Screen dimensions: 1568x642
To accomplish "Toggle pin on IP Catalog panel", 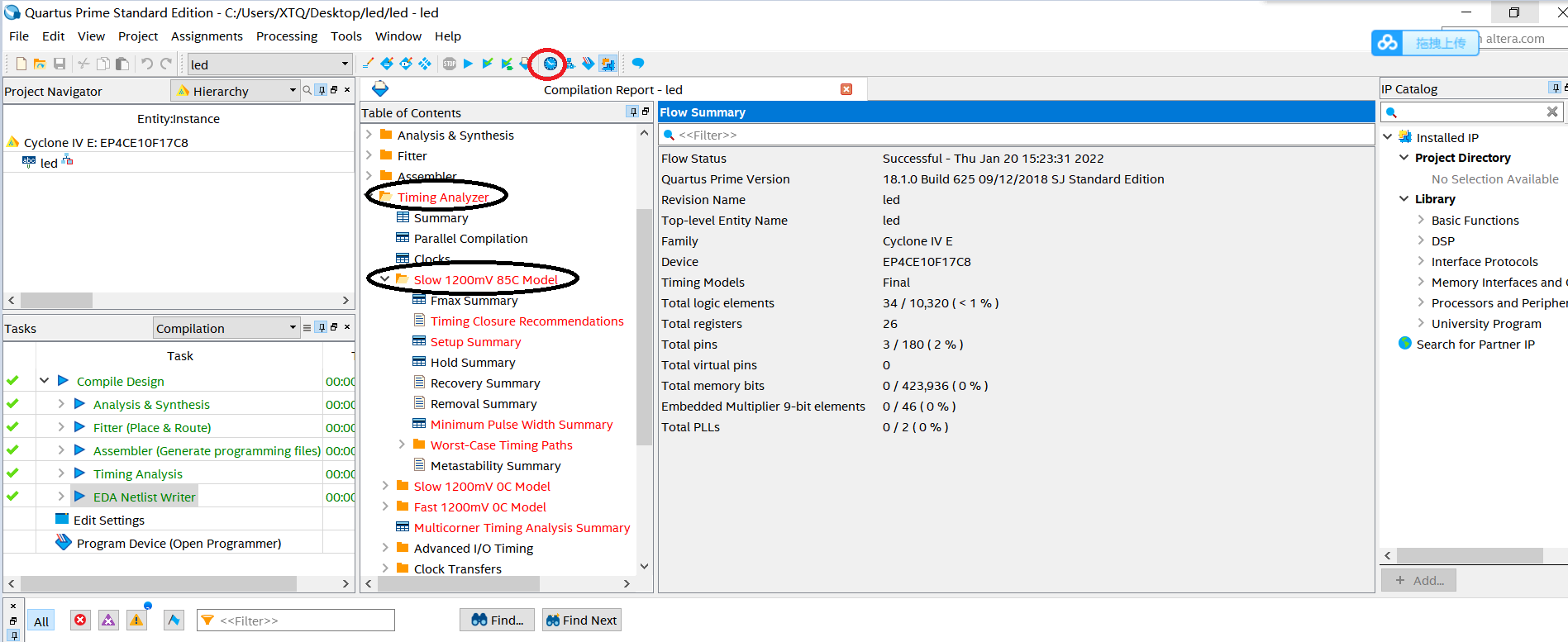I will pos(1556,88).
